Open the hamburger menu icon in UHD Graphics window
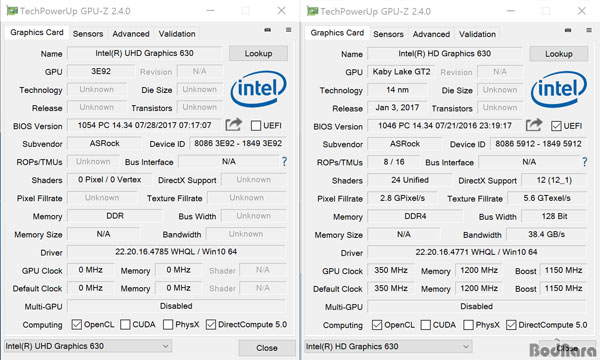 click(x=289, y=30)
